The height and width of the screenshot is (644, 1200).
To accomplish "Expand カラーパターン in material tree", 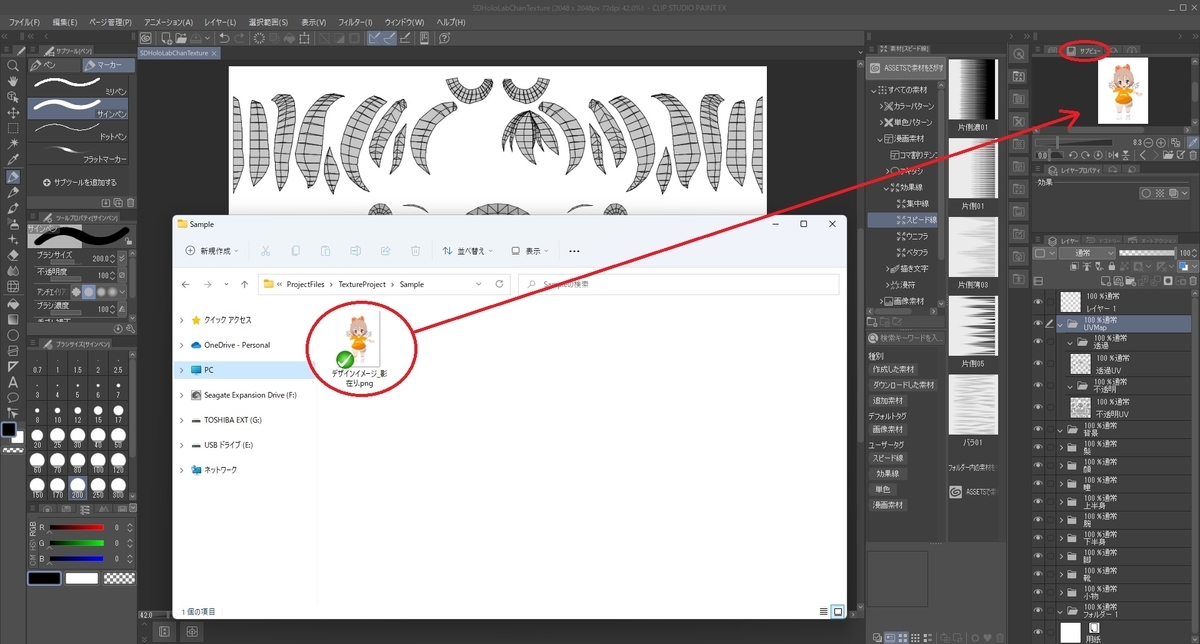I will pyautogui.click(x=882, y=105).
